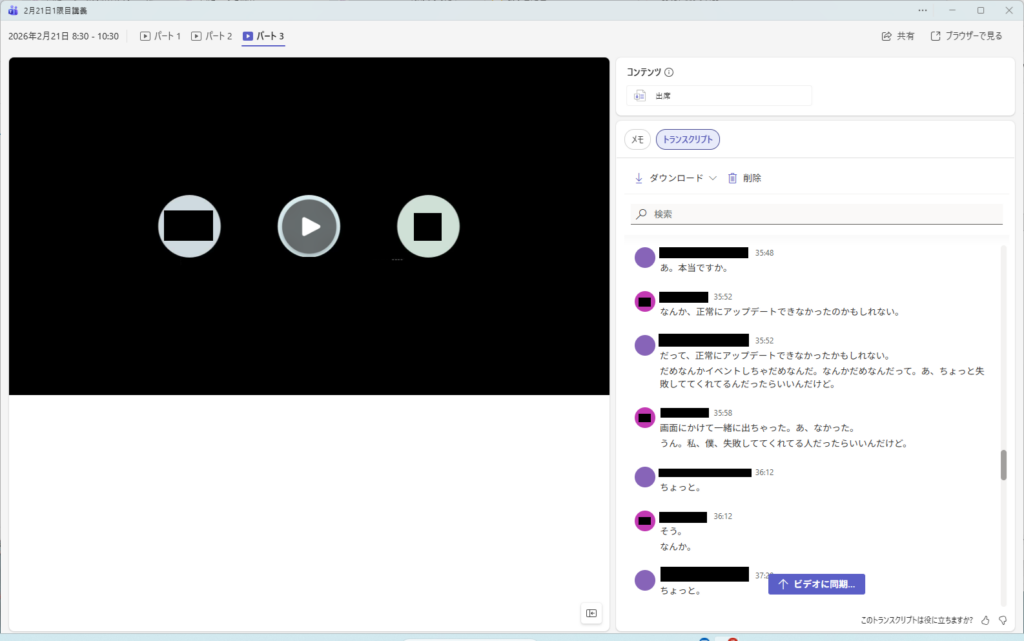Click the trash icon next to 削除
This screenshot has height=641, width=1024.
[732, 178]
